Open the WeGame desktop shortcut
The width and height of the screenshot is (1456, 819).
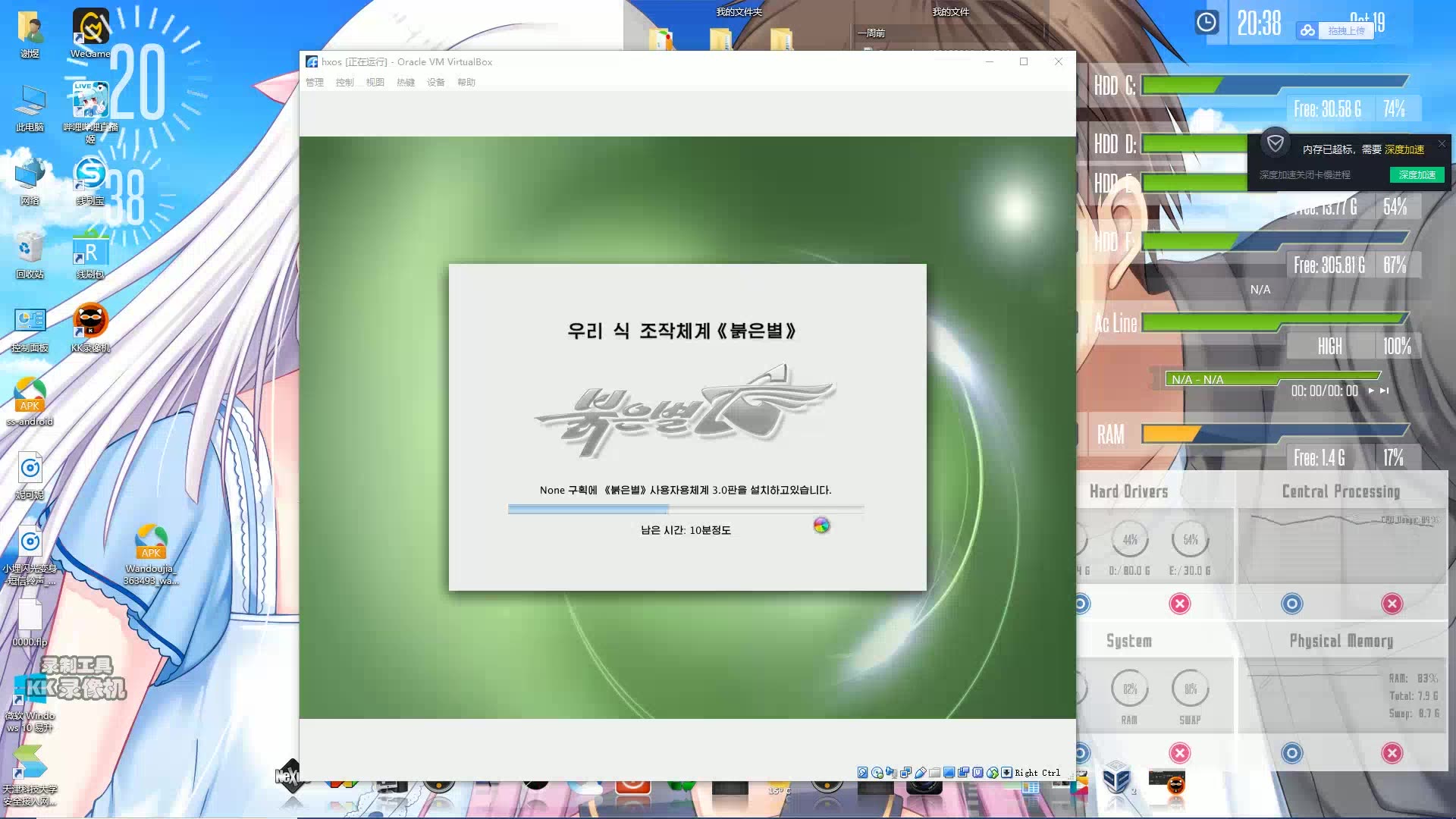(x=90, y=33)
